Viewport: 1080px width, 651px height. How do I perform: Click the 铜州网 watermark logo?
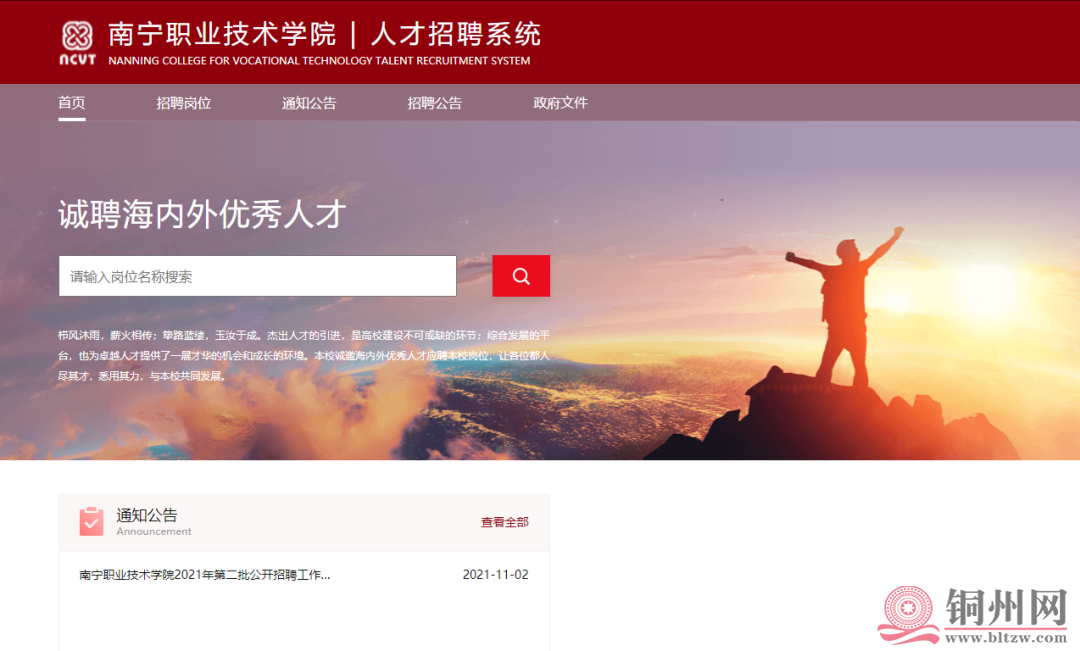[x=973, y=615]
